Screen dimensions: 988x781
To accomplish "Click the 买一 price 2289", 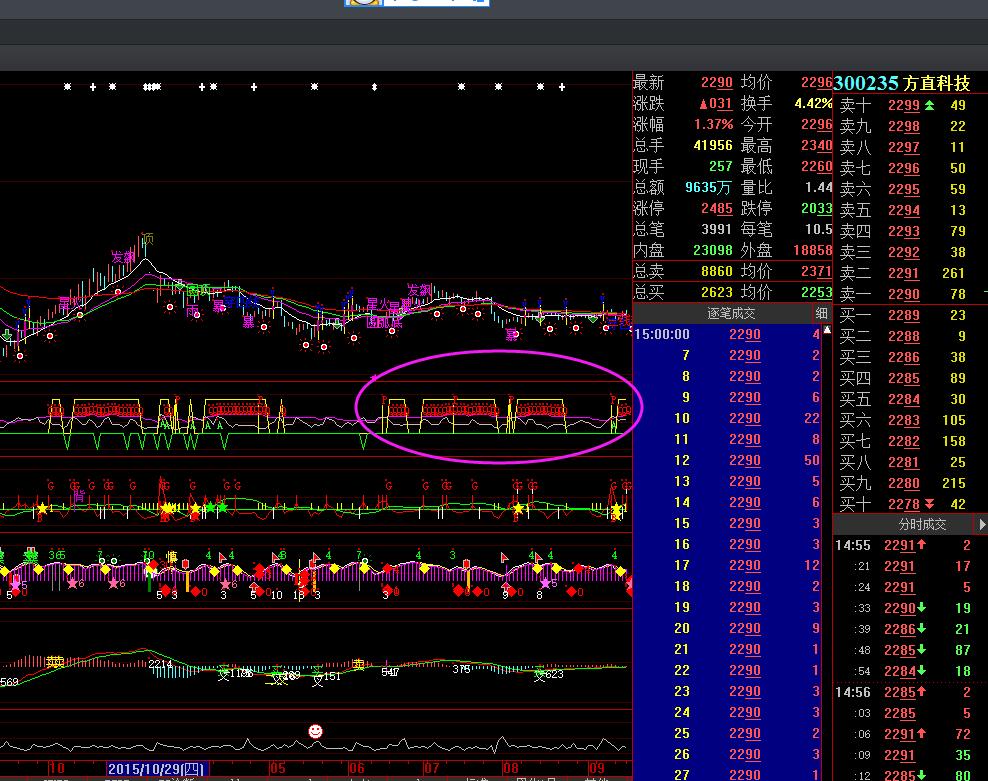I will pyautogui.click(x=904, y=315).
